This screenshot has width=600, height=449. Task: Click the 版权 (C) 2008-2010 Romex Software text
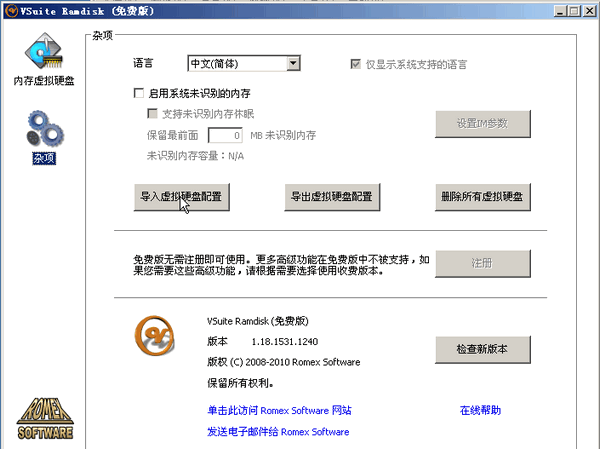[284, 362]
